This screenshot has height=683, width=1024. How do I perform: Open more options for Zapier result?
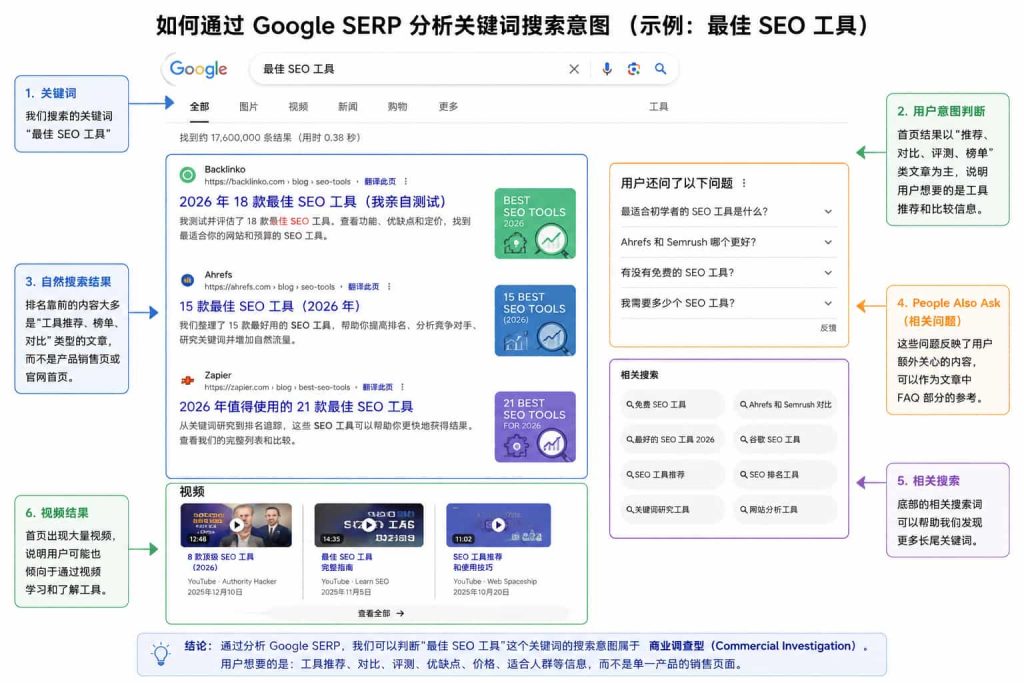pyautogui.click(x=402, y=387)
